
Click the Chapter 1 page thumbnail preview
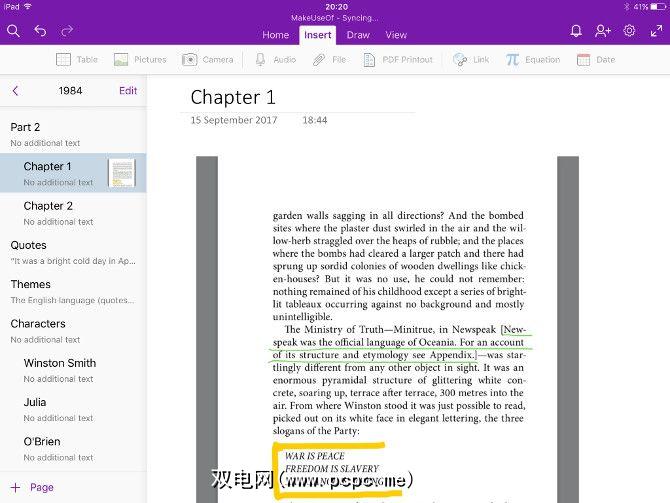pyautogui.click(x=122, y=173)
